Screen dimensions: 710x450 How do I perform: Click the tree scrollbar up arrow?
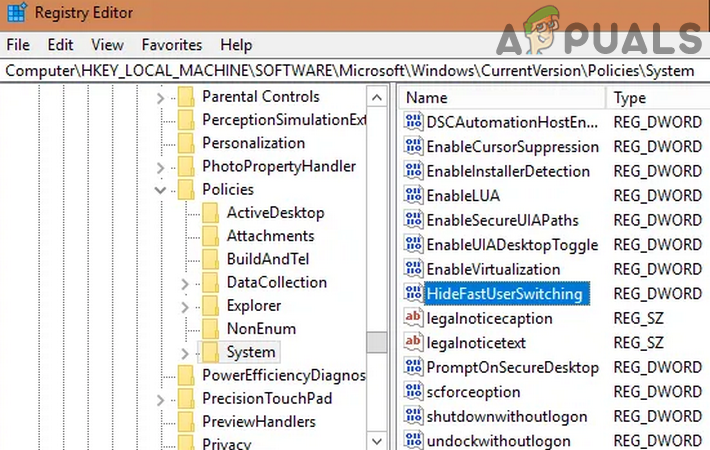pyautogui.click(x=376, y=97)
